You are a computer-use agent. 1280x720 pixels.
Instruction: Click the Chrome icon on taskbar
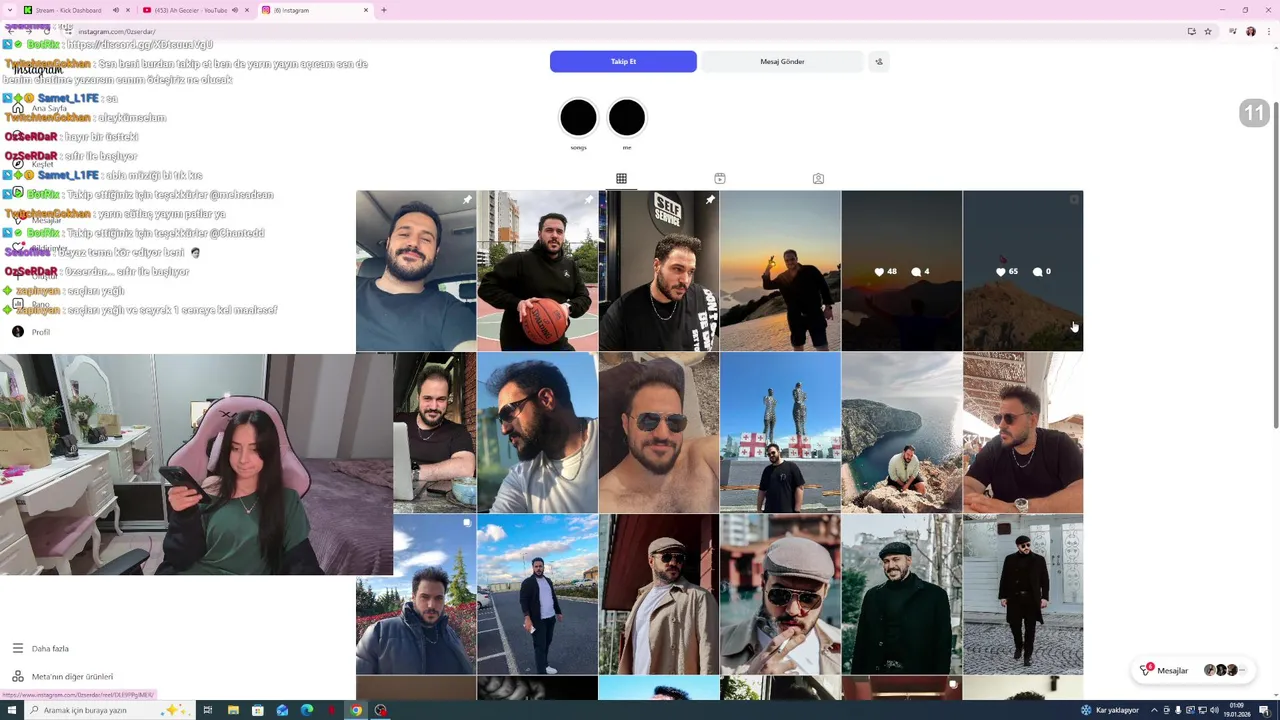point(356,710)
